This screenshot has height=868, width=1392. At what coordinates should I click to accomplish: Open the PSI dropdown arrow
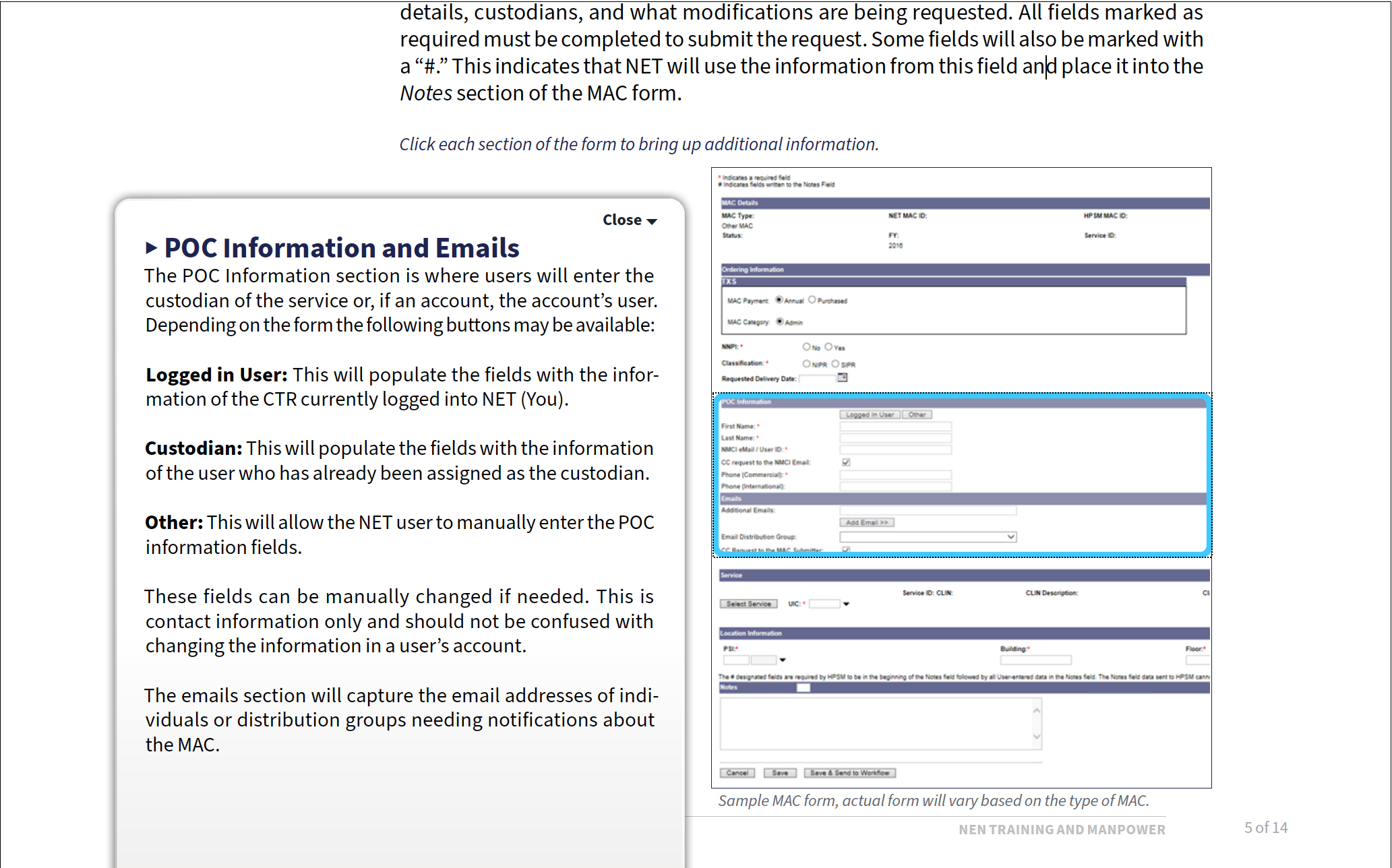pos(783,660)
